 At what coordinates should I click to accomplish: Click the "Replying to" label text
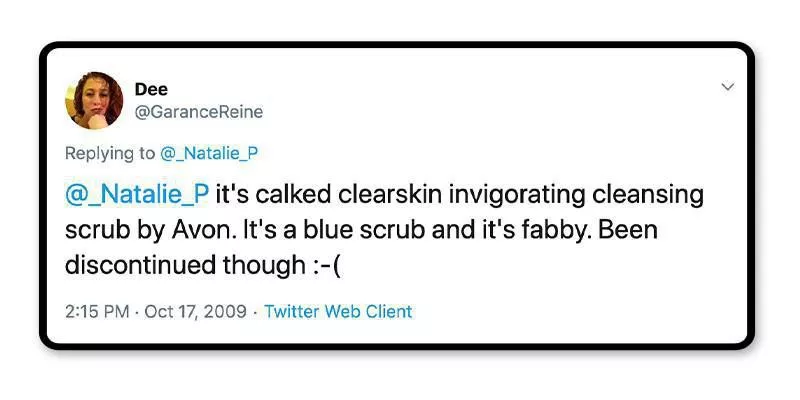click(x=109, y=153)
